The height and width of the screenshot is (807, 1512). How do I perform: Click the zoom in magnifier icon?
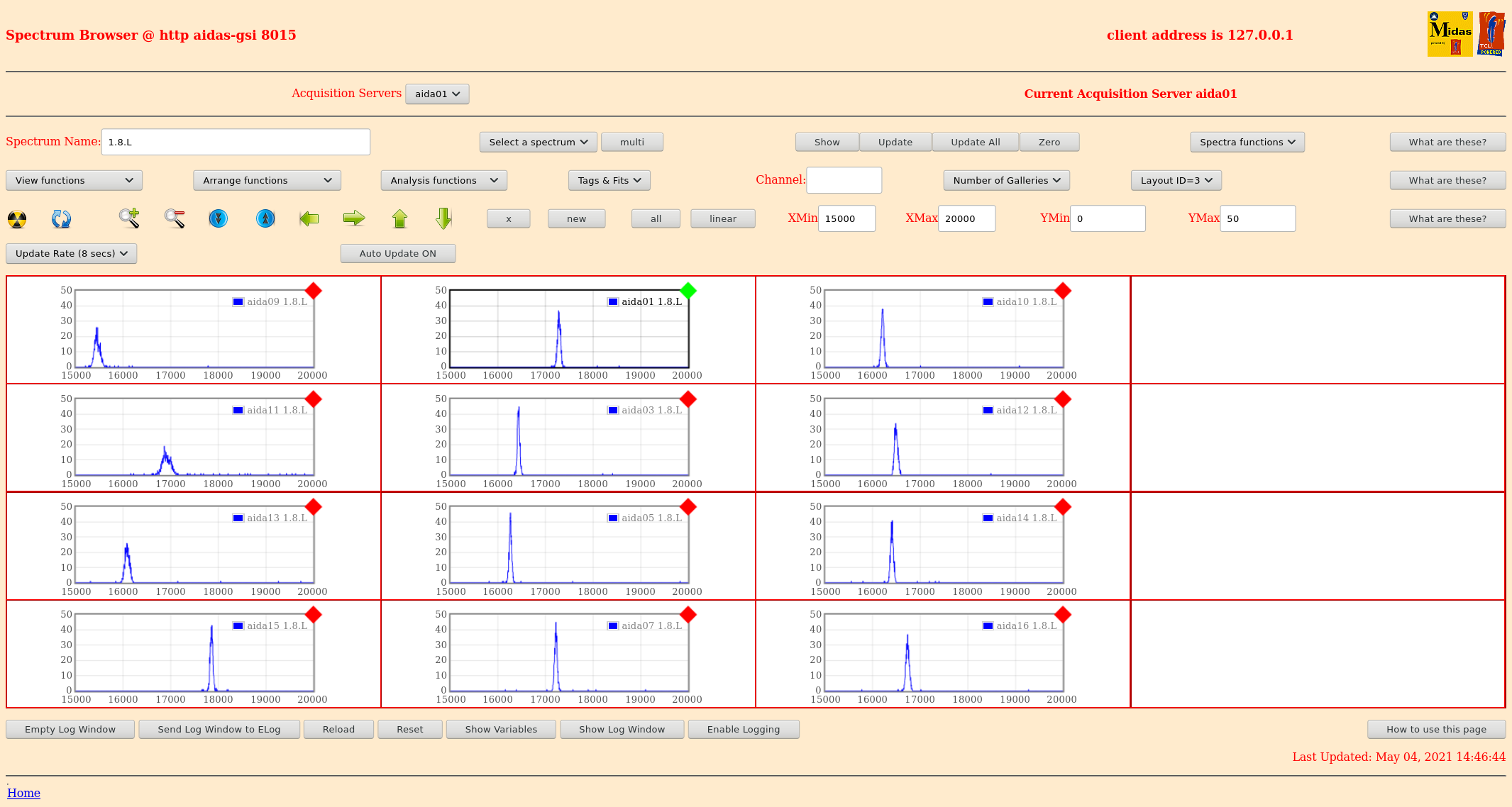129,218
